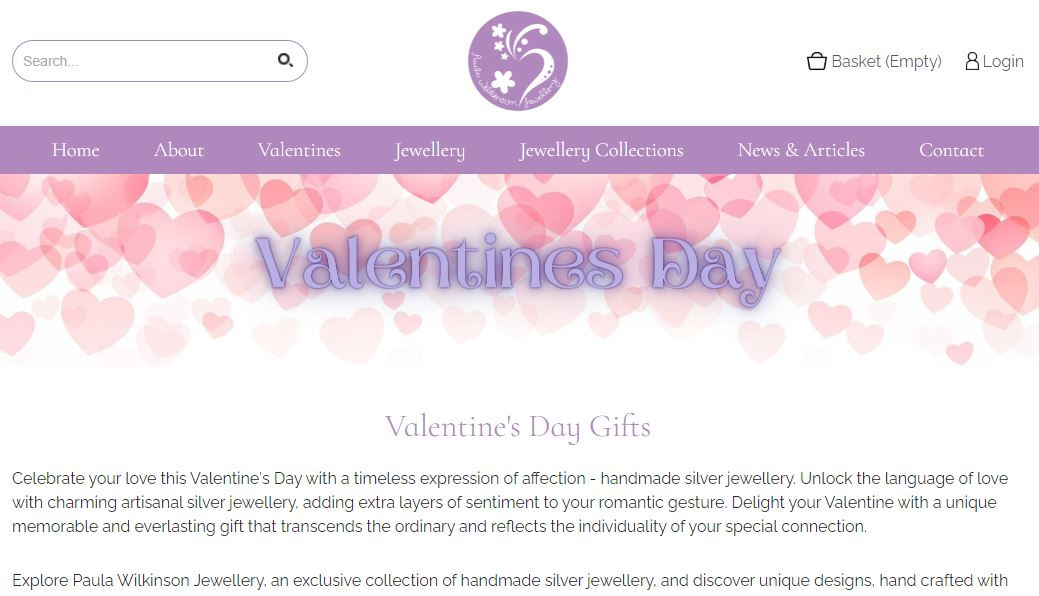Navigate to the Contact page
Screen dimensions: 1039x596
(x=951, y=150)
